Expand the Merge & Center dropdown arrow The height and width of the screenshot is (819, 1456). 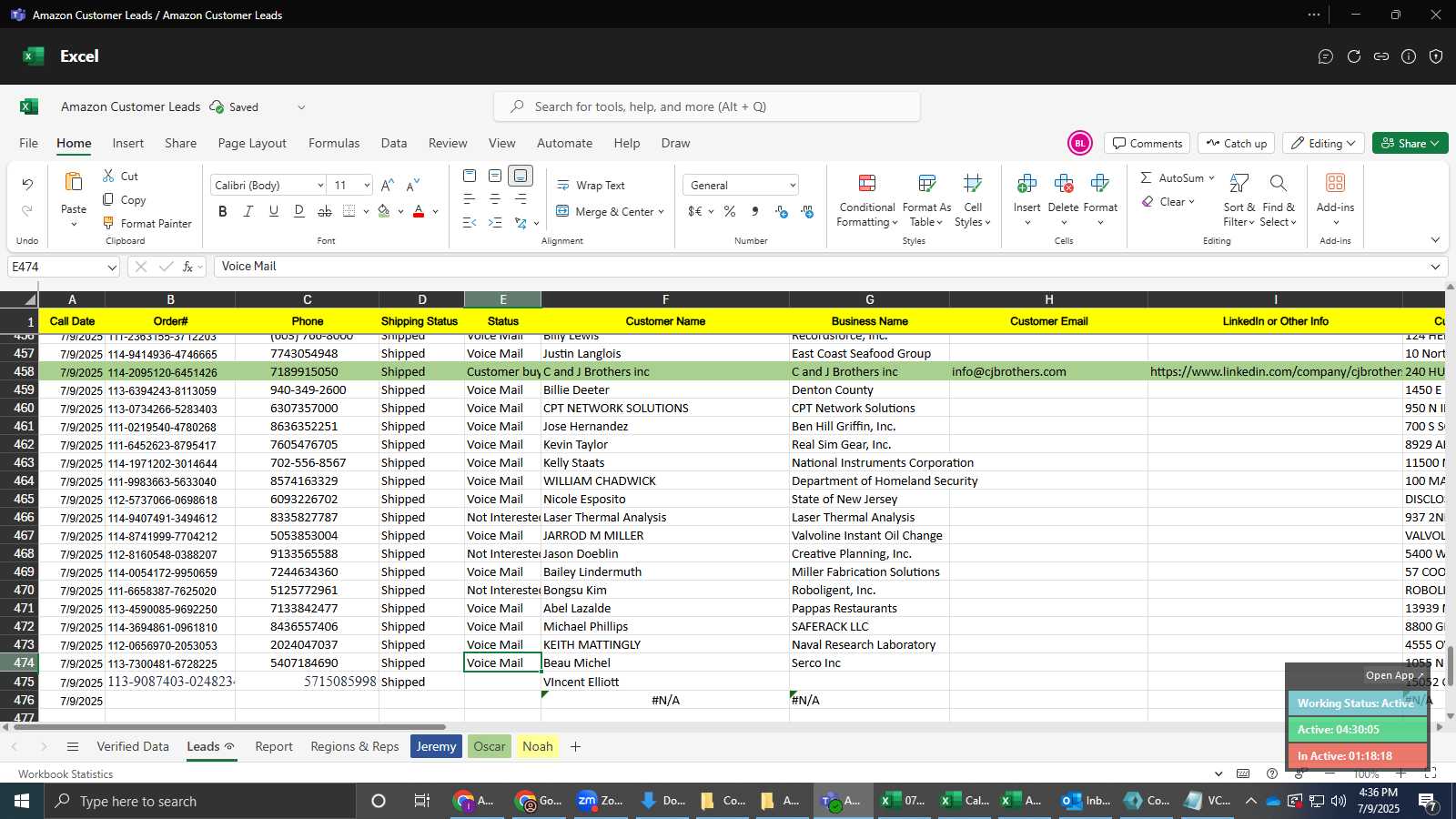662,212
